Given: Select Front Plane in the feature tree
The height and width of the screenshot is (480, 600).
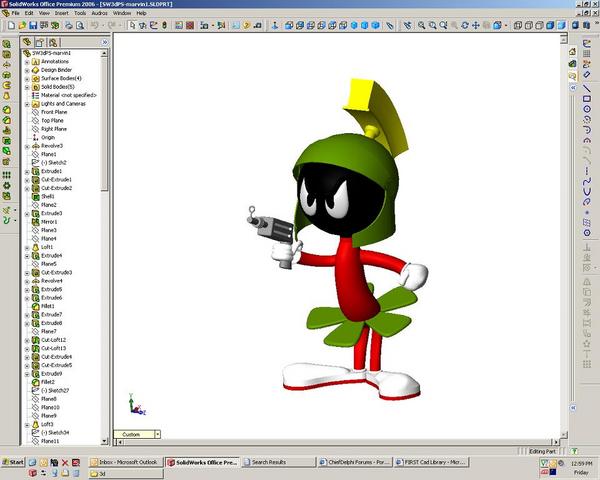Looking at the screenshot, I should [x=54, y=112].
